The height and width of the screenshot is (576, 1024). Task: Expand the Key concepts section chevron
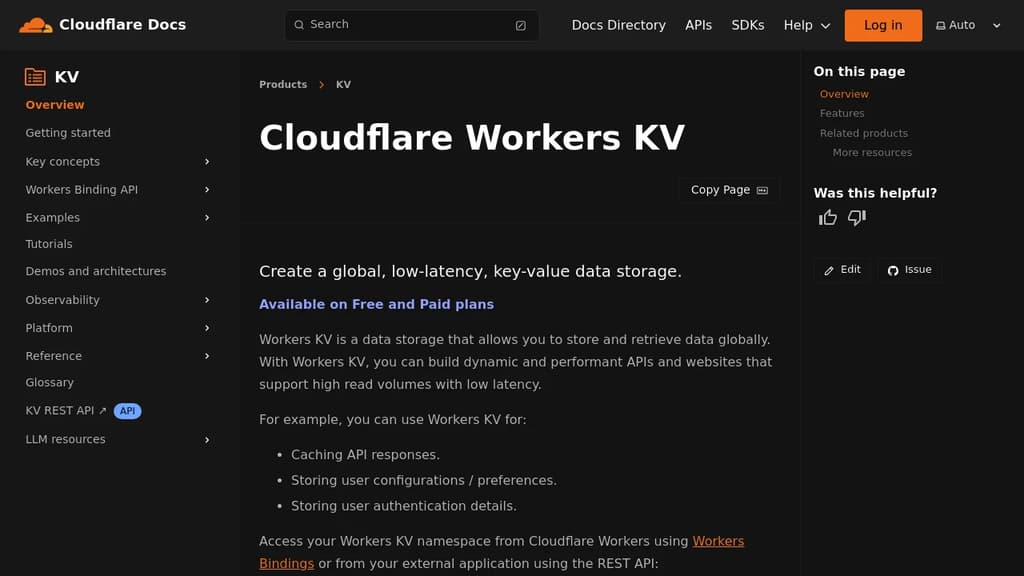[207, 161]
